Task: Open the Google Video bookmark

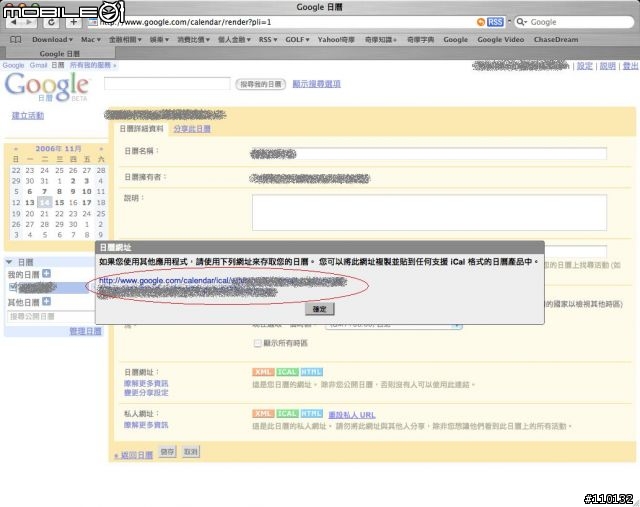Action: (x=500, y=40)
